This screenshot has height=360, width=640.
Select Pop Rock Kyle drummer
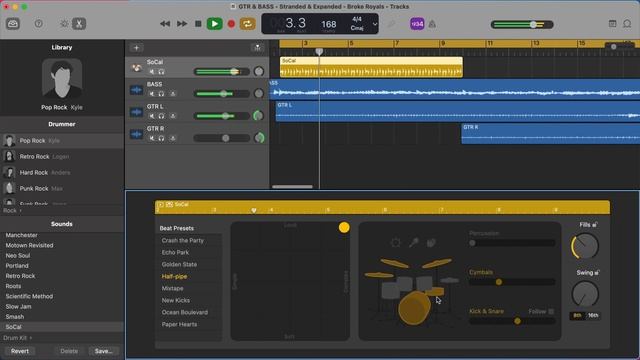[x=62, y=140]
